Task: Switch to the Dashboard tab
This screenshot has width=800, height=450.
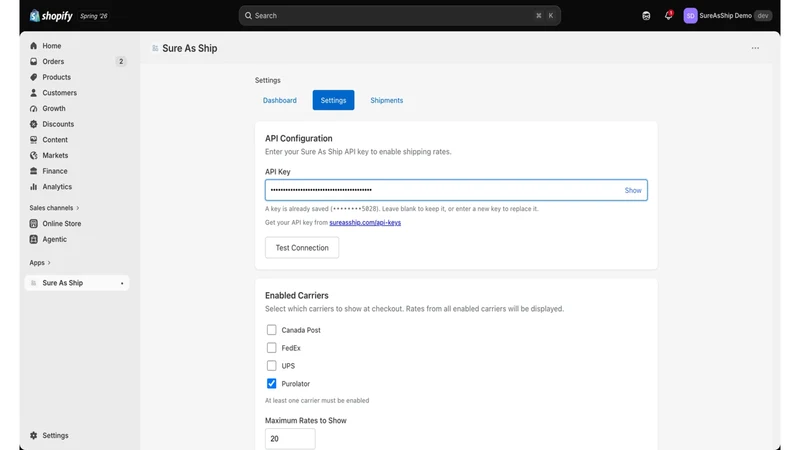Action: [x=280, y=101]
